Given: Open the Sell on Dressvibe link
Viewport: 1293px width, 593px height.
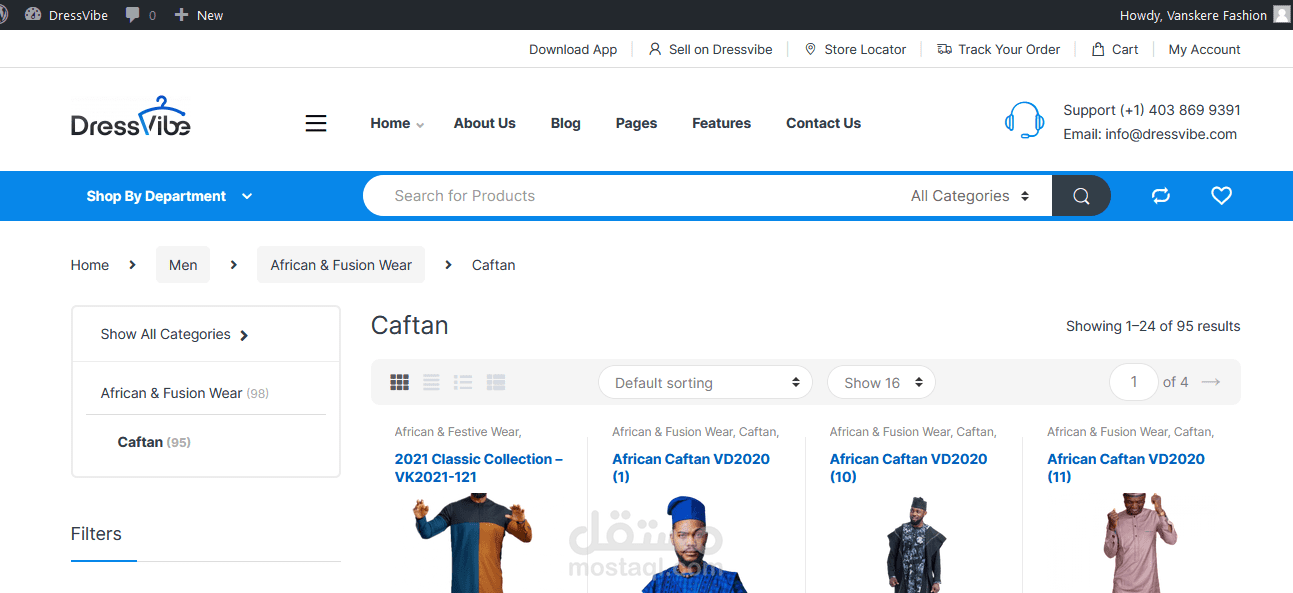Looking at the screenshot, I should click(x=710, y=49).
